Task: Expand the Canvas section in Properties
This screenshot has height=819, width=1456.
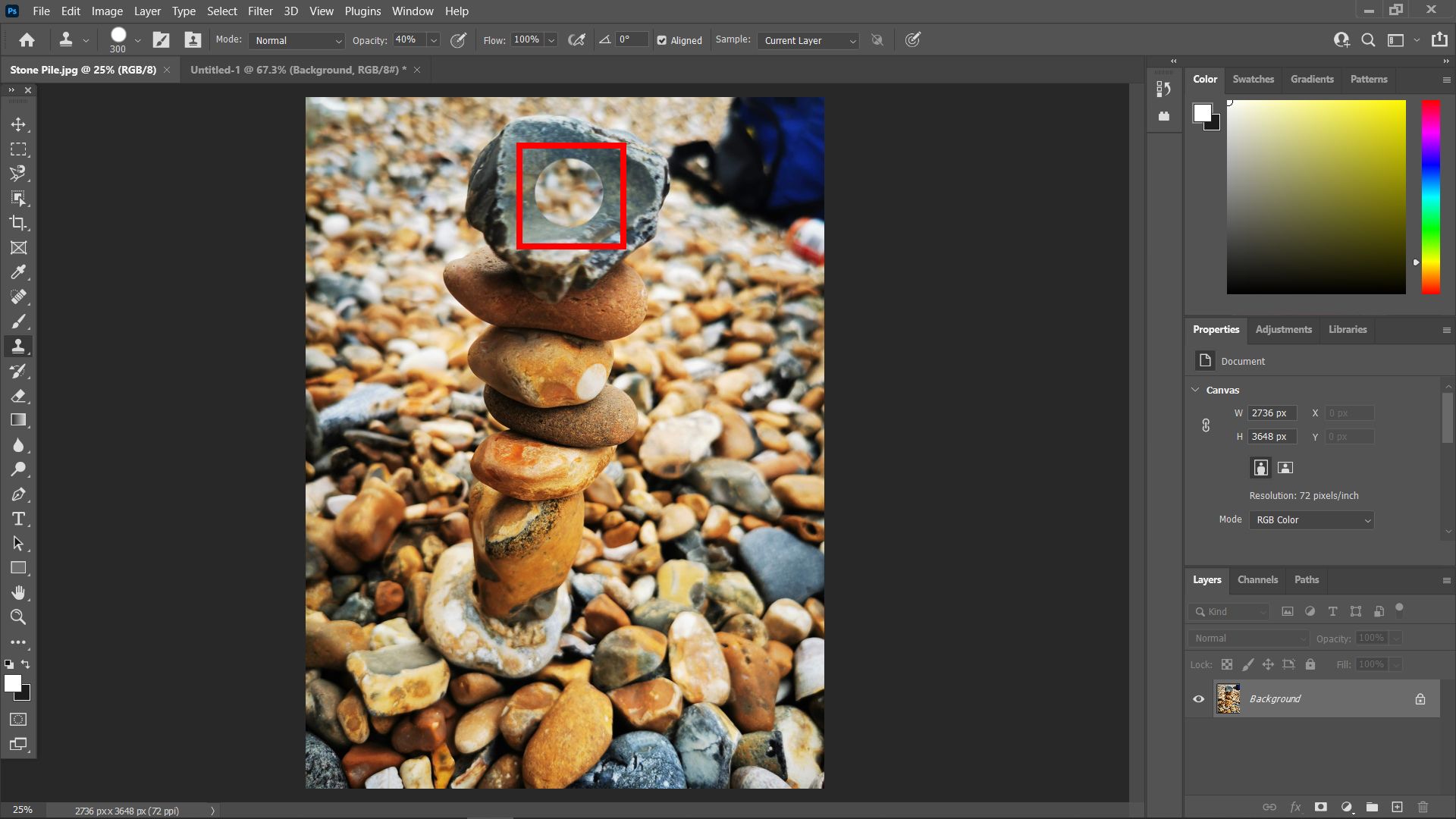Action: point(1195,389)
